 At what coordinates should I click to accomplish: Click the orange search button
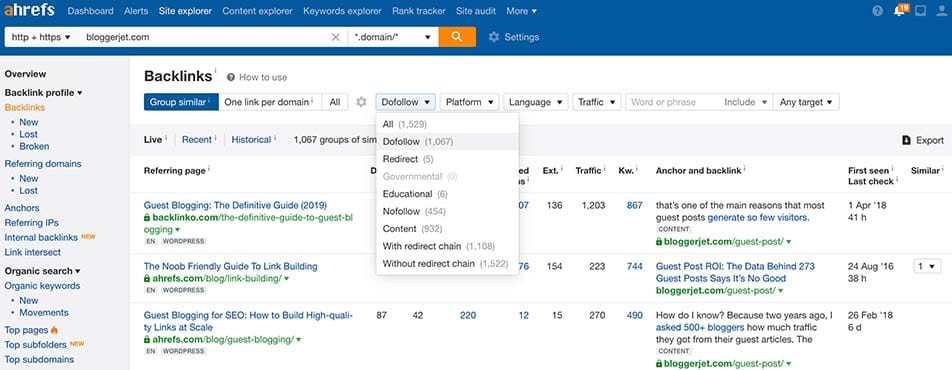[457, 37]
